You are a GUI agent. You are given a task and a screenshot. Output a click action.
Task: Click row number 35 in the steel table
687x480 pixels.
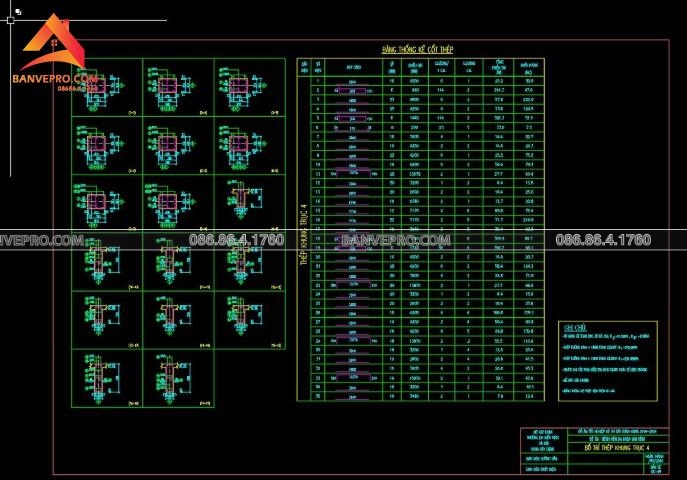click(318, 396)
